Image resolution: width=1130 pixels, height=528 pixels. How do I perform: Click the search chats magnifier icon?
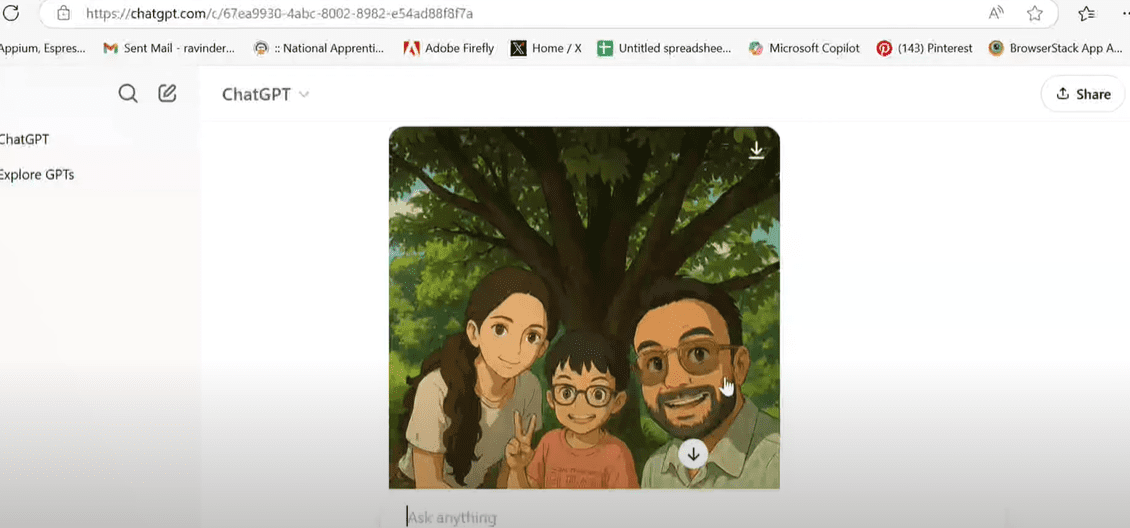[x=128, y=94]
